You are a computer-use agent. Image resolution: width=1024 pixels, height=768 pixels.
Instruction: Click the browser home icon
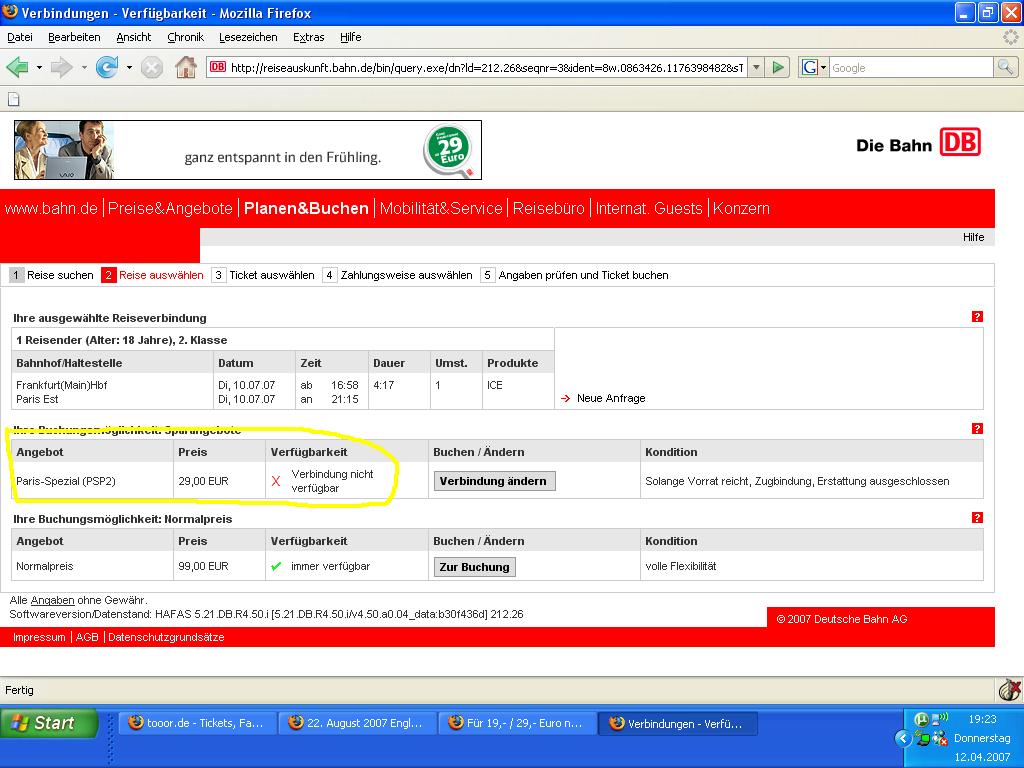tap(185, 68)
